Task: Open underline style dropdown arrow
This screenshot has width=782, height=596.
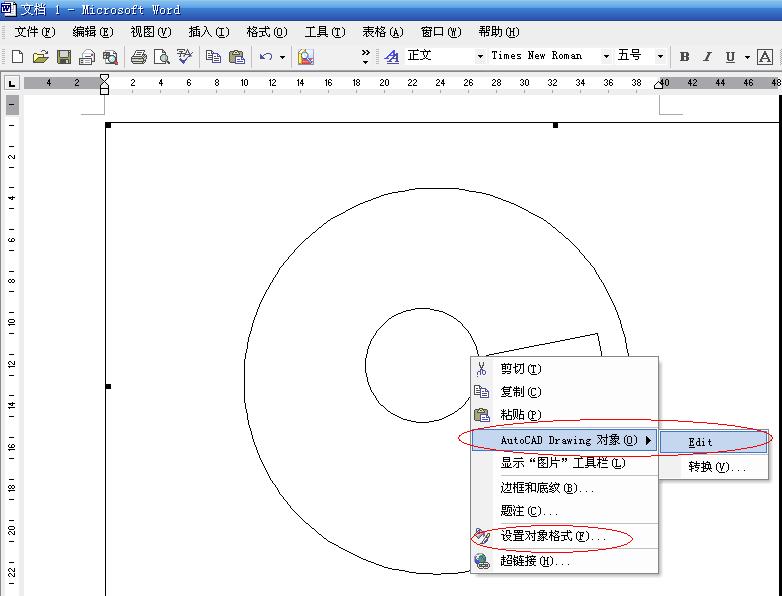Action: [x=747, y=57]
